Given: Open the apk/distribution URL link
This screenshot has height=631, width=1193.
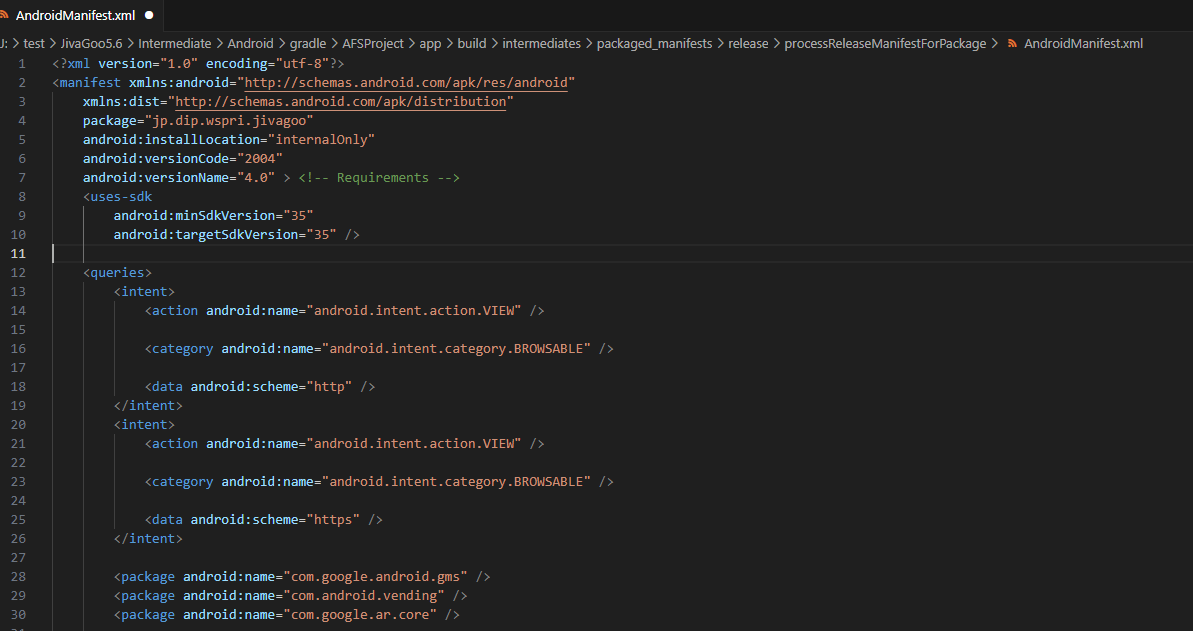Looking at the screenshot, I should (x=343, y=102).
